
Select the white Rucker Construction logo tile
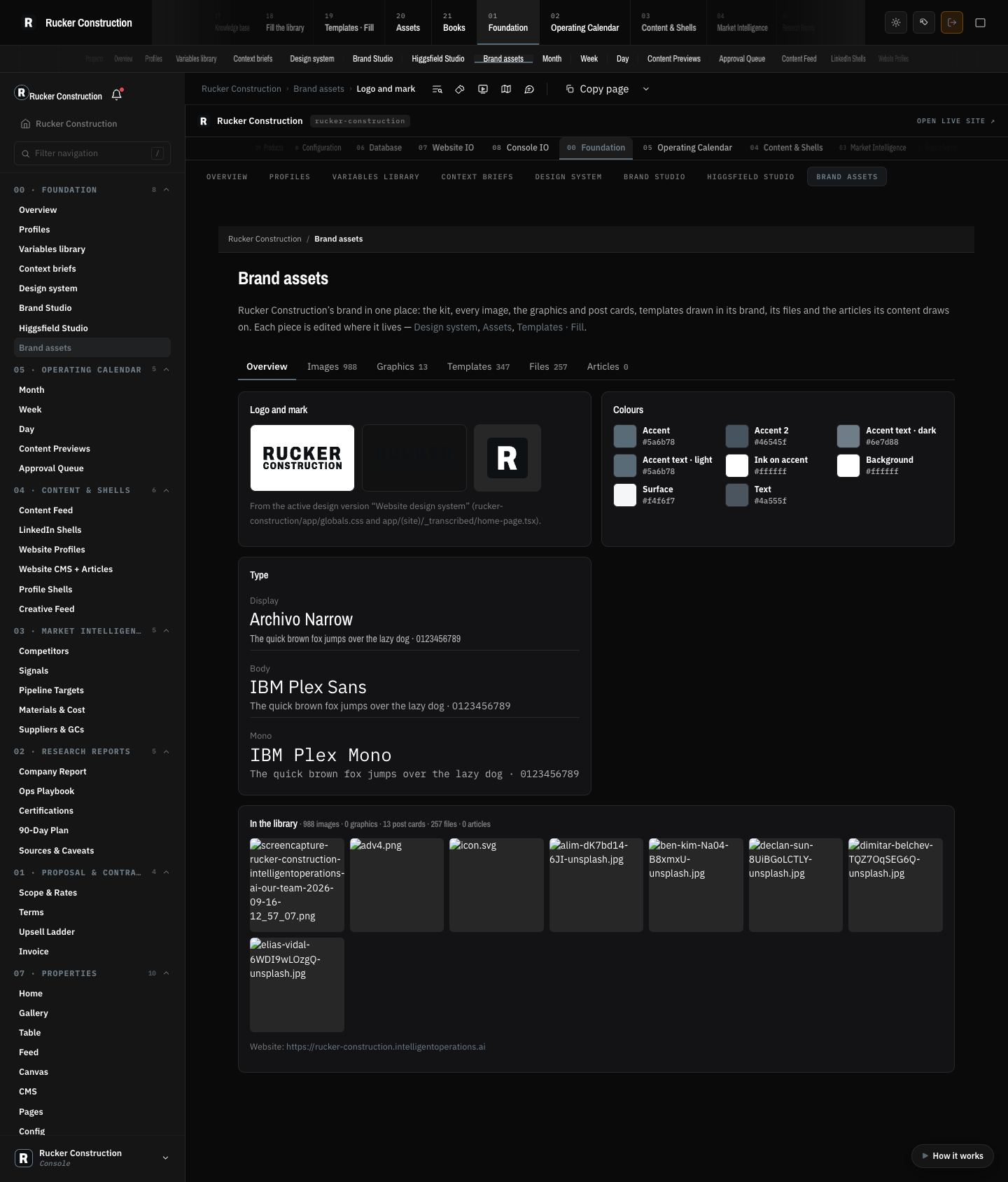click(302, 458)
